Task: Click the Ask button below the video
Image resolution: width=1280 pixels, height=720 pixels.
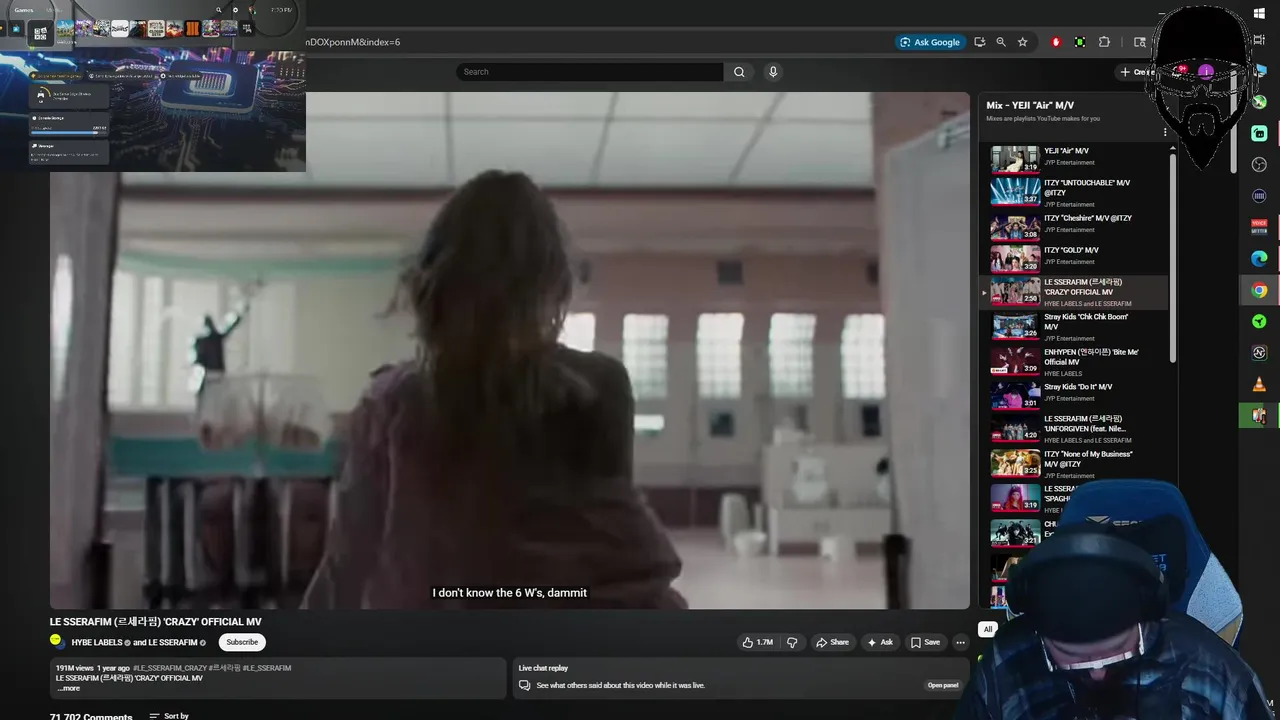Action: (880, 642)
